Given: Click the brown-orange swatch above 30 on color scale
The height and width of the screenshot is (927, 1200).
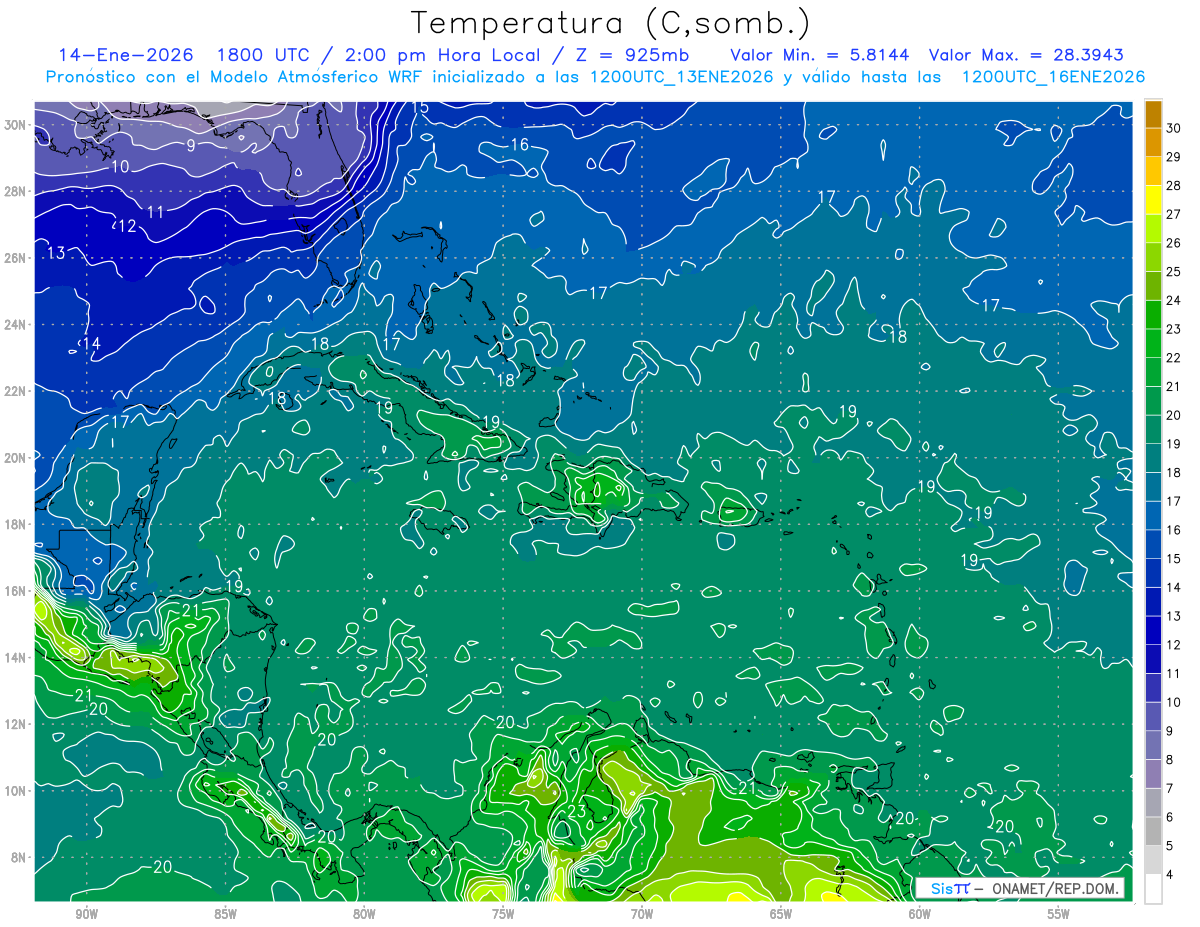Looking at the screenshot, I should click(1153, 114).
